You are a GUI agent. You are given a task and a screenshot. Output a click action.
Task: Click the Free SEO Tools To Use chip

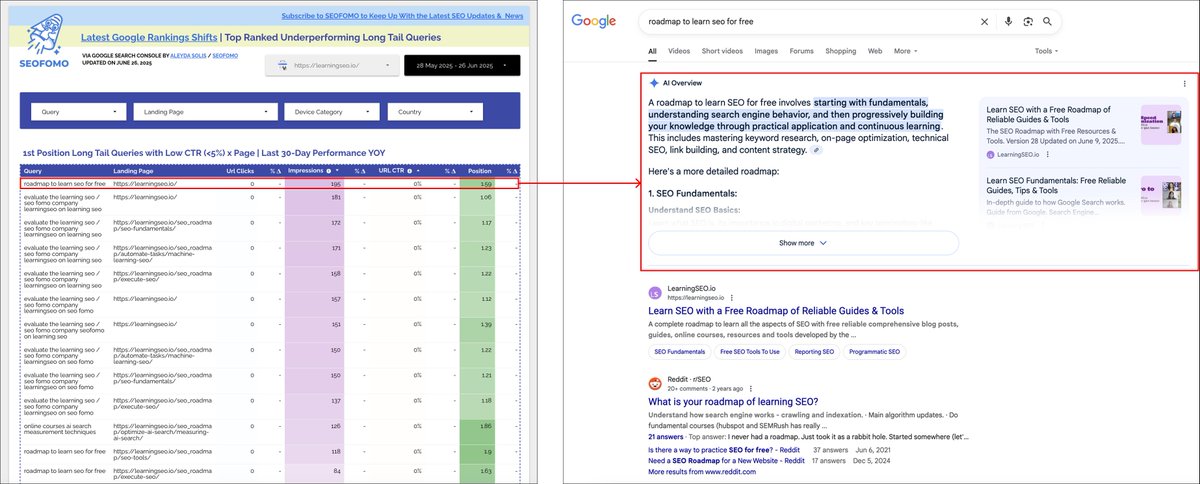[x=750, y=352]
